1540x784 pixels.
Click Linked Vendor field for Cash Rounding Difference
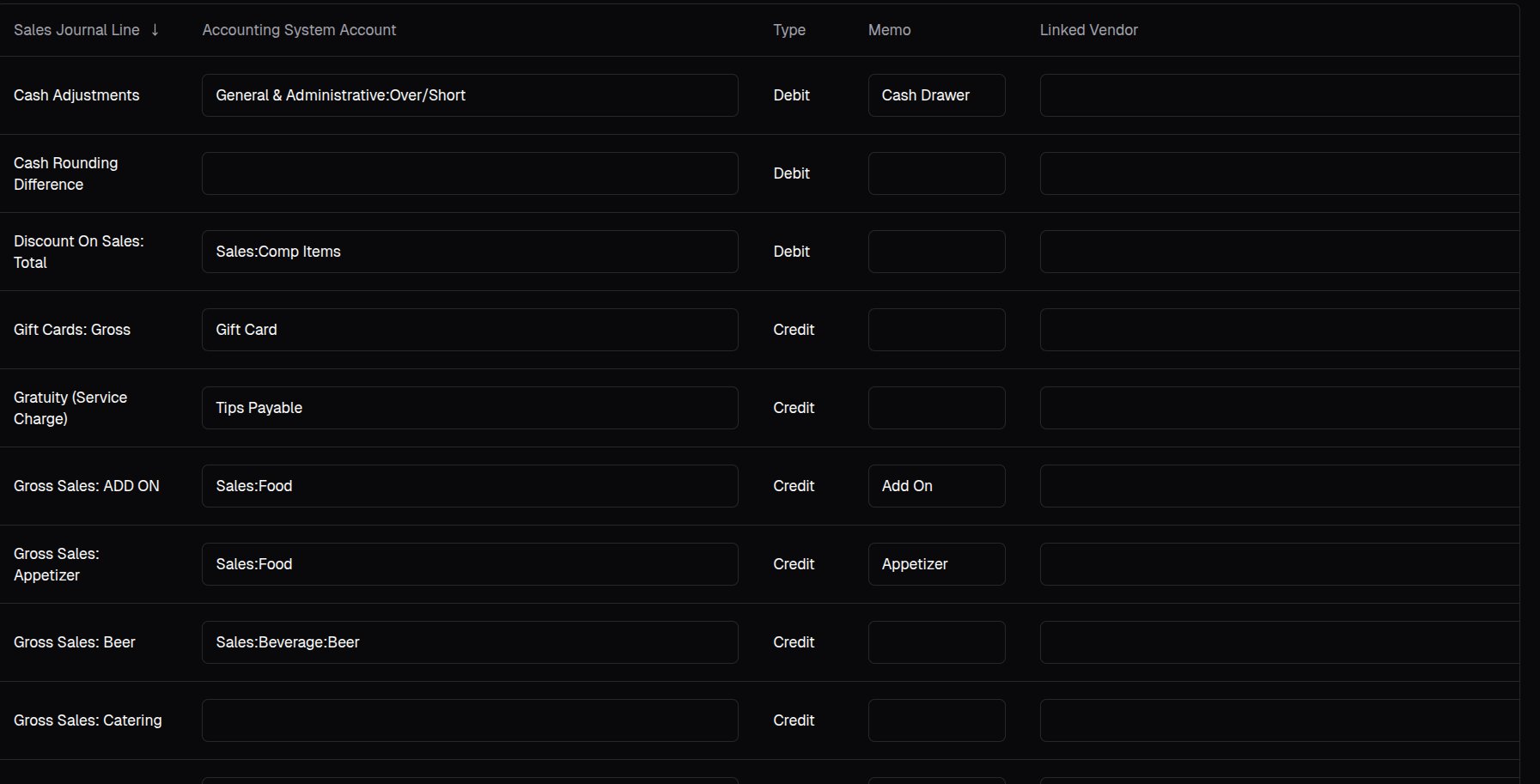(1280, 173)
